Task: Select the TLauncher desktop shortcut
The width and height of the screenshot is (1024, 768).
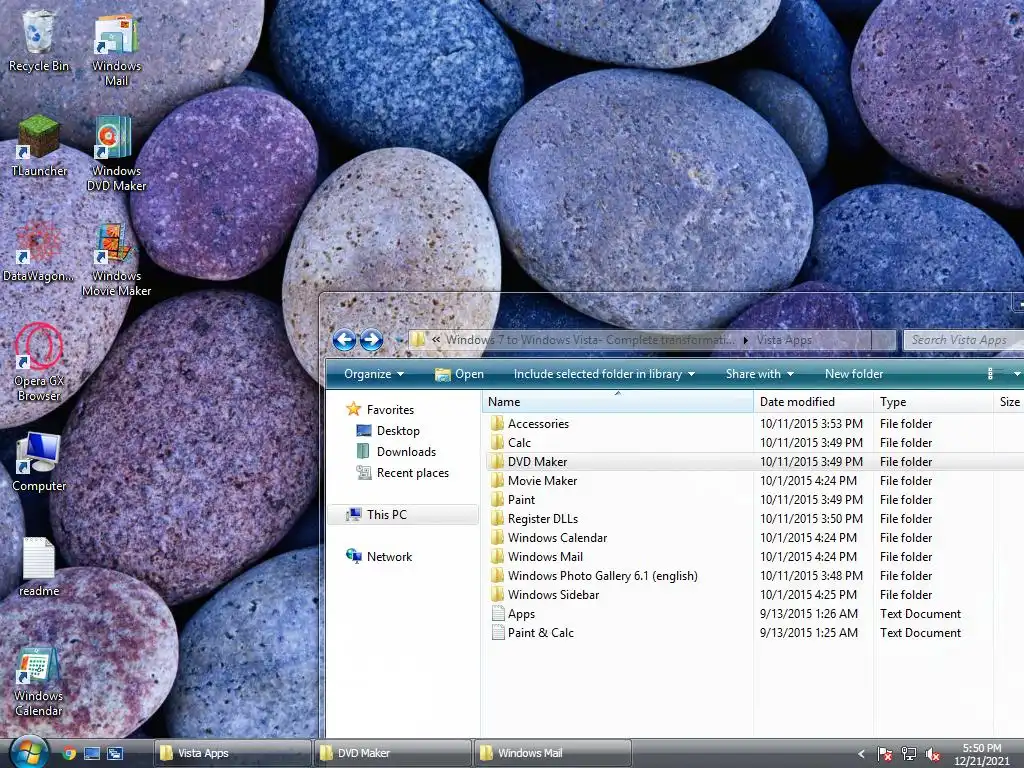Action: 39,146
